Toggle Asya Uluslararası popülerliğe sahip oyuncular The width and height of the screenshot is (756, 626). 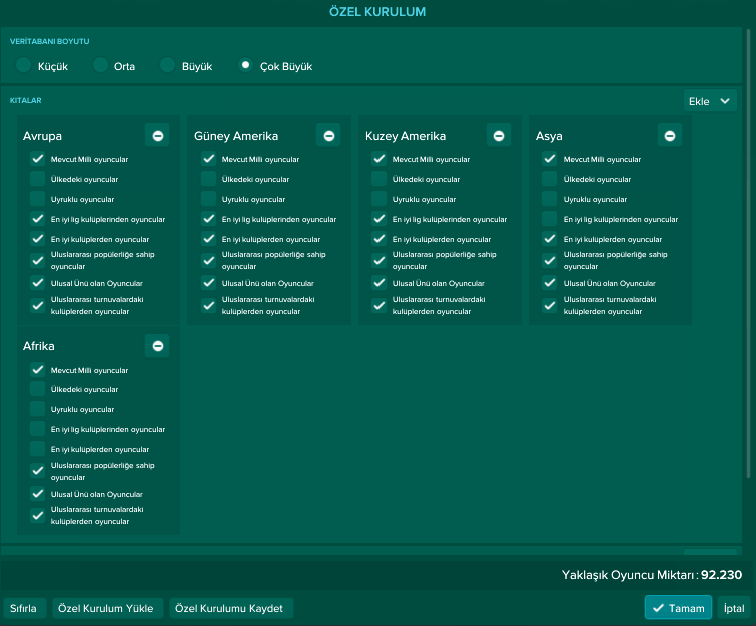(550, 260)
